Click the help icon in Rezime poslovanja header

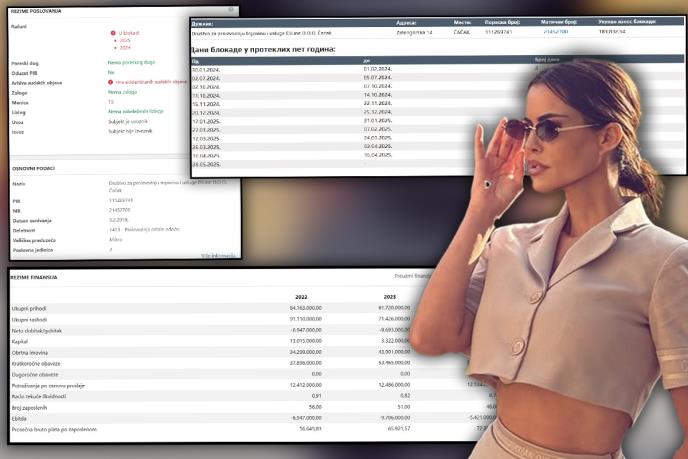(231, 10)
